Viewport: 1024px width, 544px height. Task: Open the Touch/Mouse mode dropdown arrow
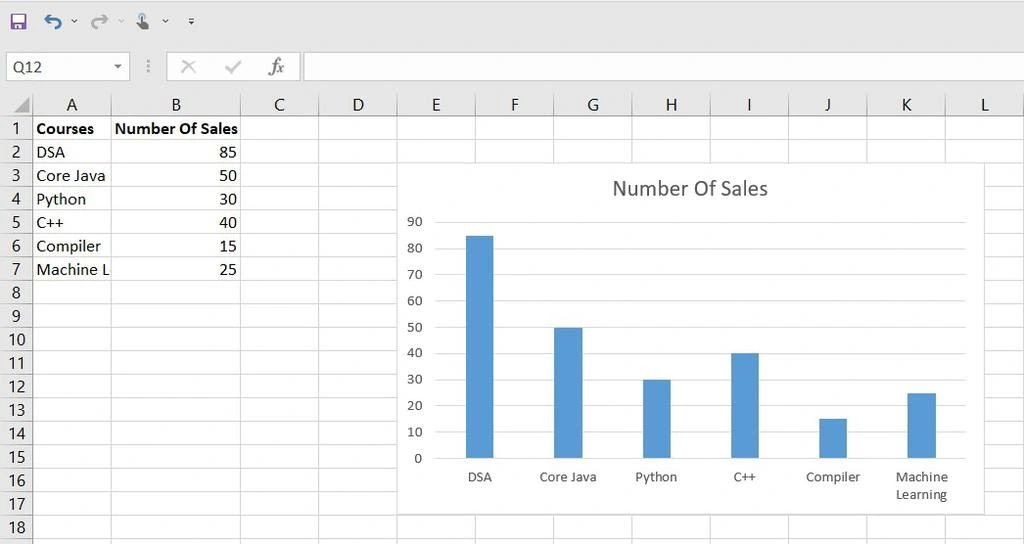[165, 22]
